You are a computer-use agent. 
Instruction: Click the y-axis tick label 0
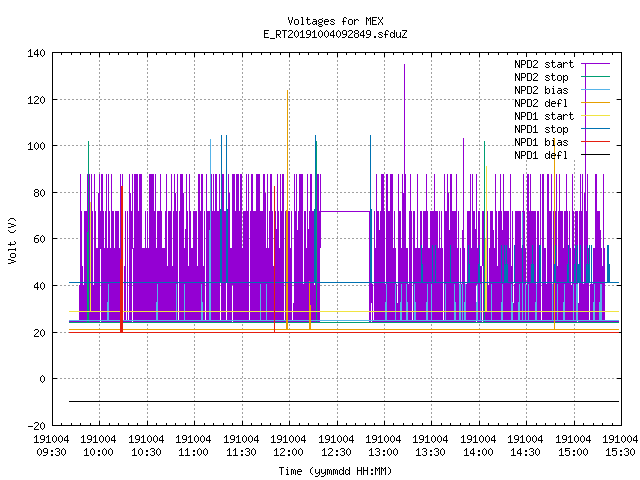pyautogui.click(x=42, y=379)
